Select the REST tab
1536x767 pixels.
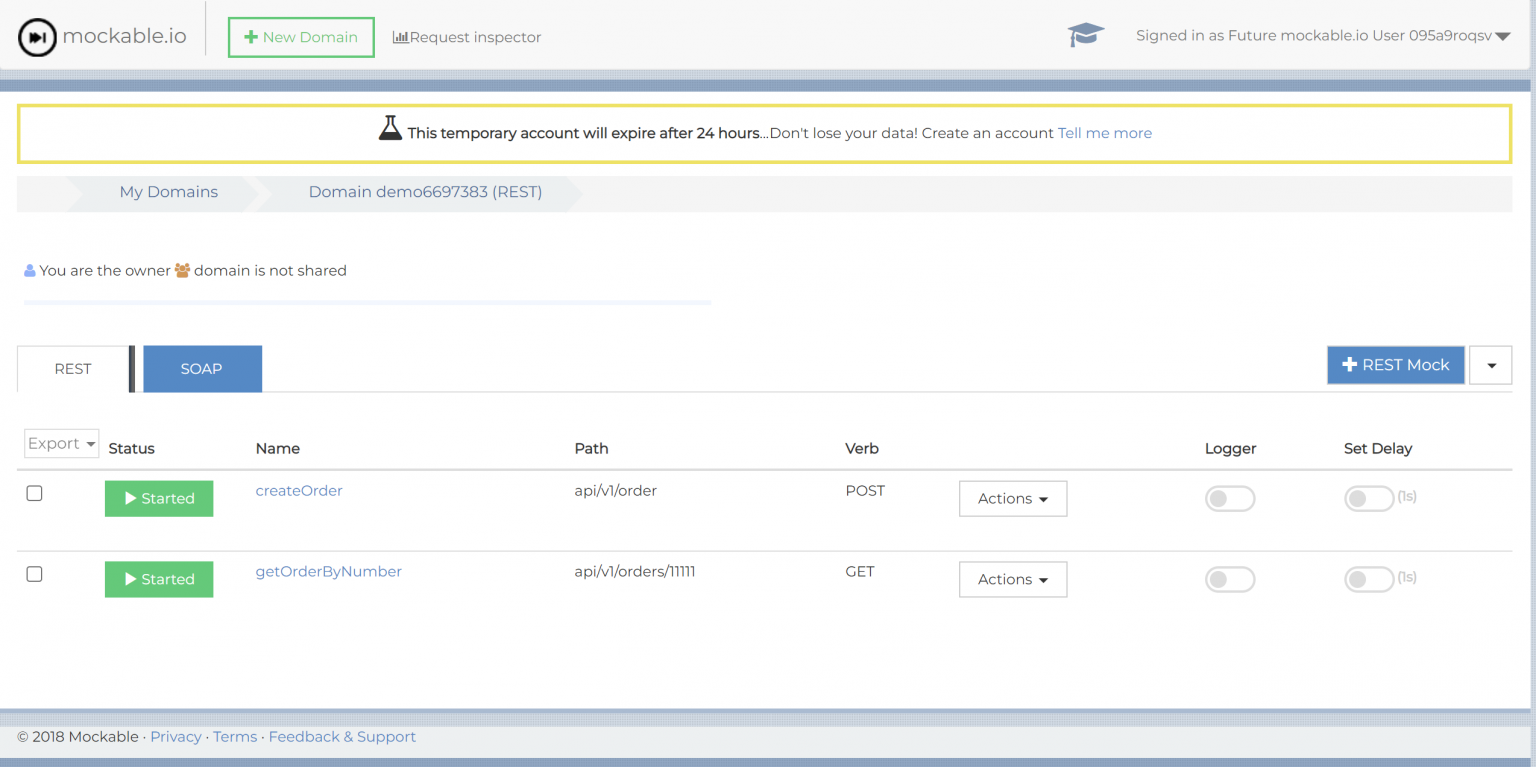(x=72, y=368)
